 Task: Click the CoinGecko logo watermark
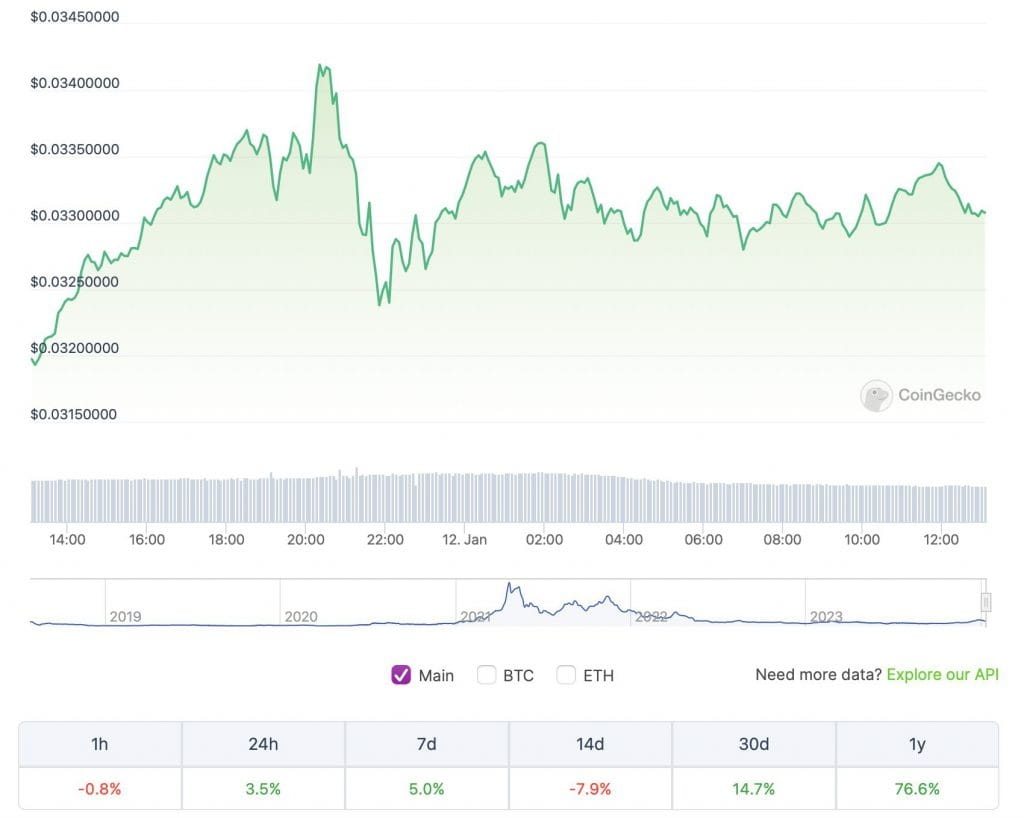tap(920, 396)
